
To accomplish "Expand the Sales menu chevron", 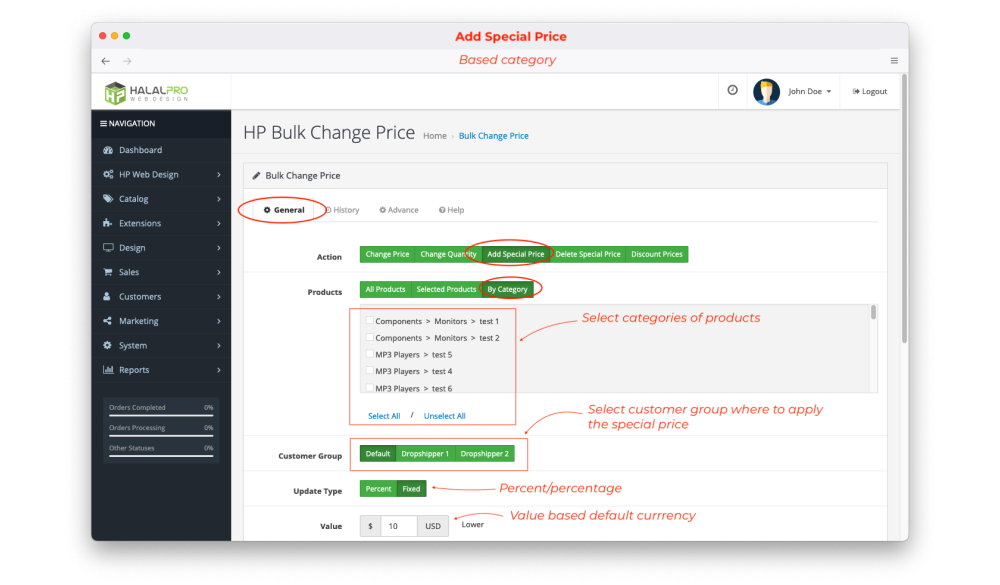I will [x=219, y=272].
